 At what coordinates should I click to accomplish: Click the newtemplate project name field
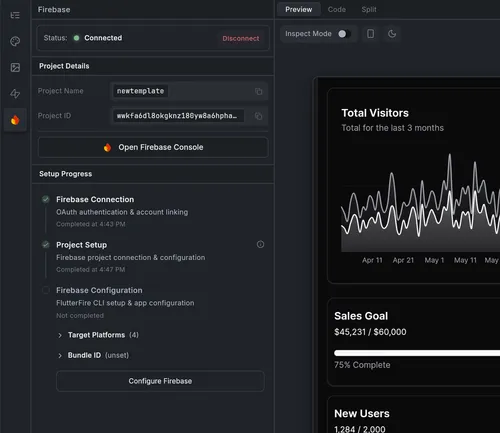(x=189, y=91)
